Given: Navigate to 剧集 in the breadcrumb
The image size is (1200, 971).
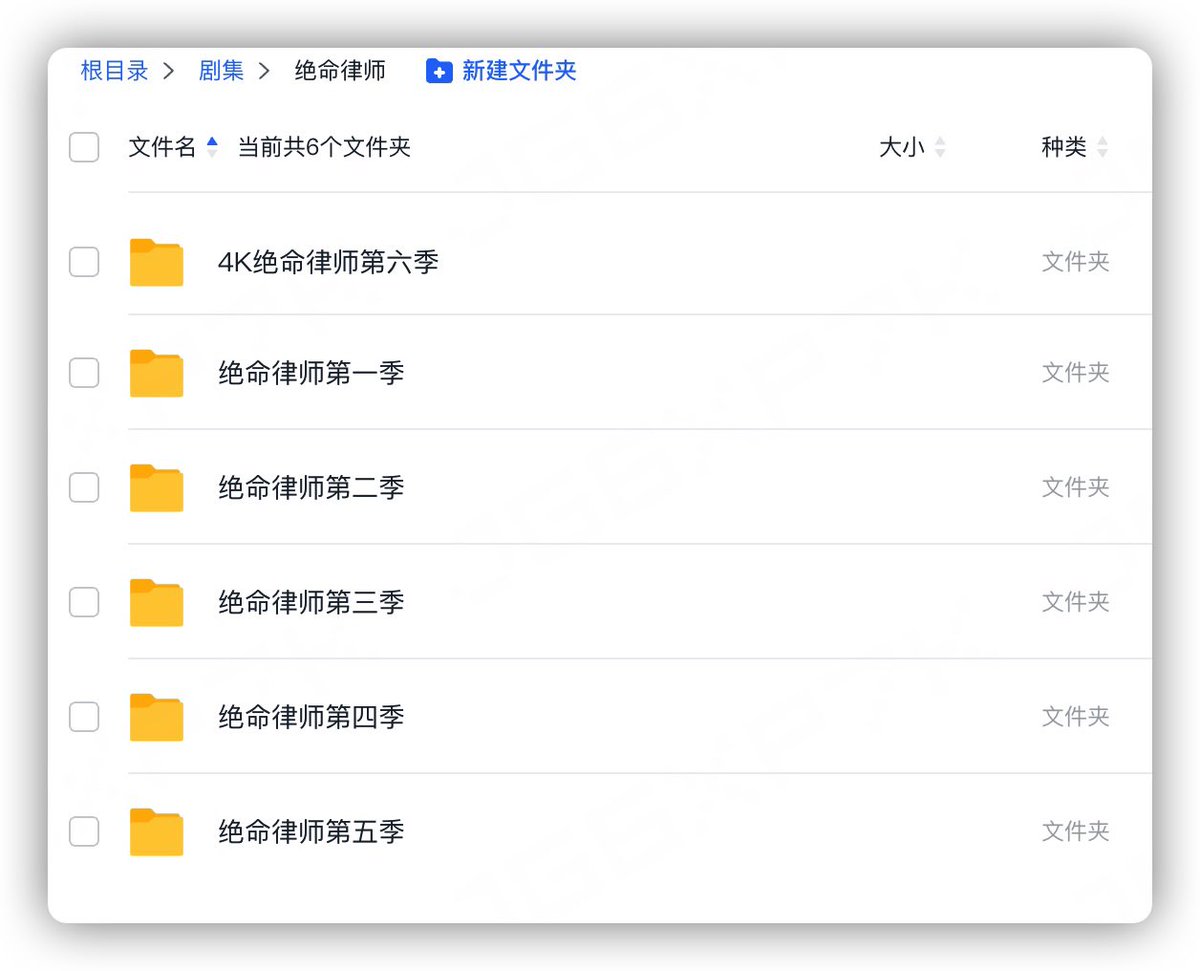Looking at the screenshot, I should tap(221, 71).
